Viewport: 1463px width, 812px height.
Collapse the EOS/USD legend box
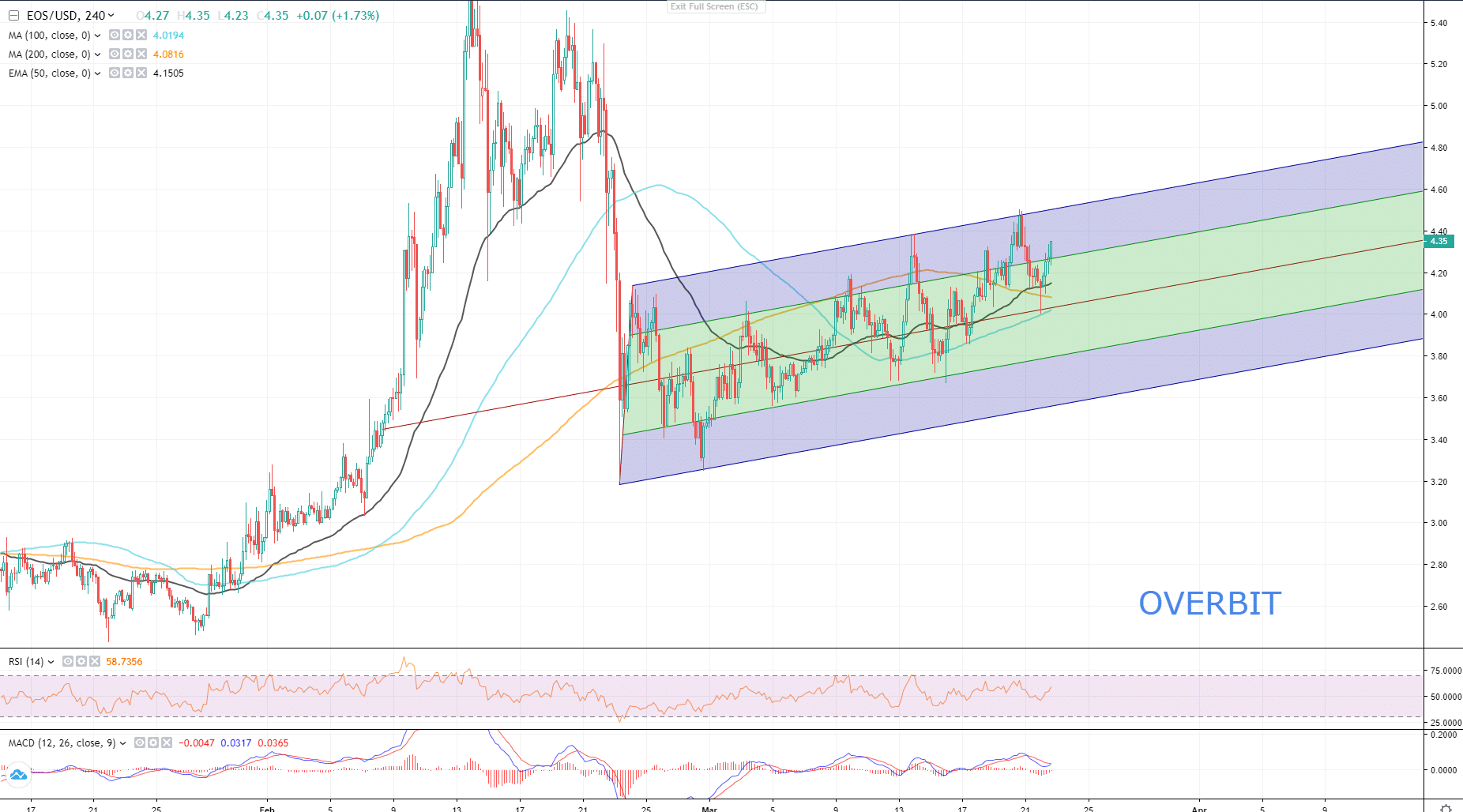point(13,16)
